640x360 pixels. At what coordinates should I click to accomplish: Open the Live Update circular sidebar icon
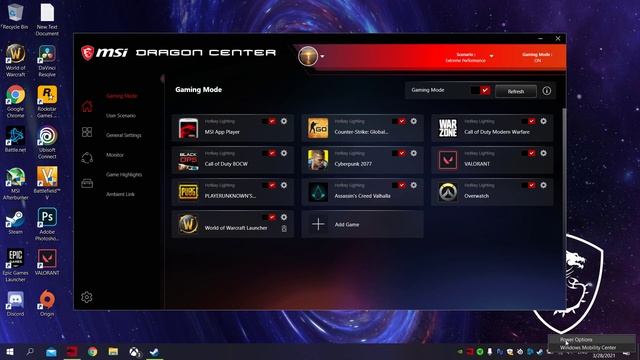(x=87, y=158)
